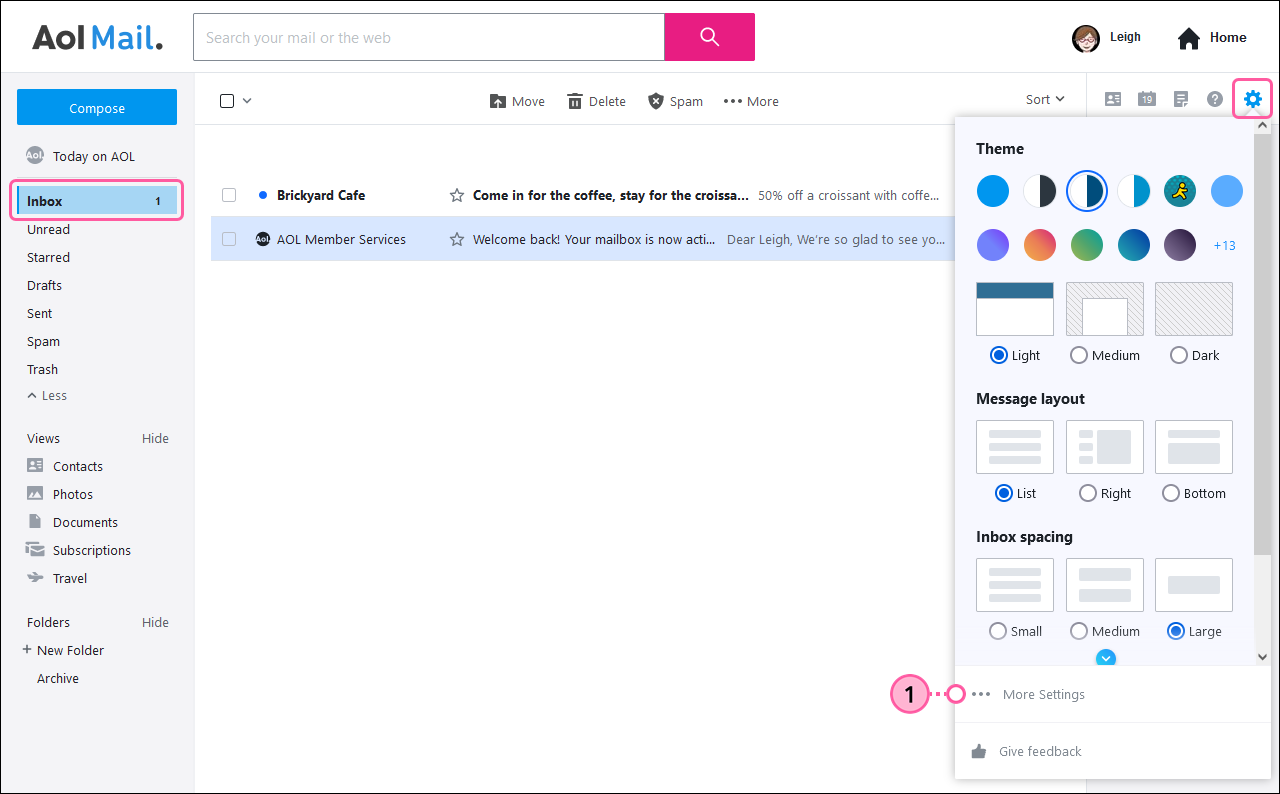Collapse folder list with Less
The image size is (1280, 794).
[47, 396]
